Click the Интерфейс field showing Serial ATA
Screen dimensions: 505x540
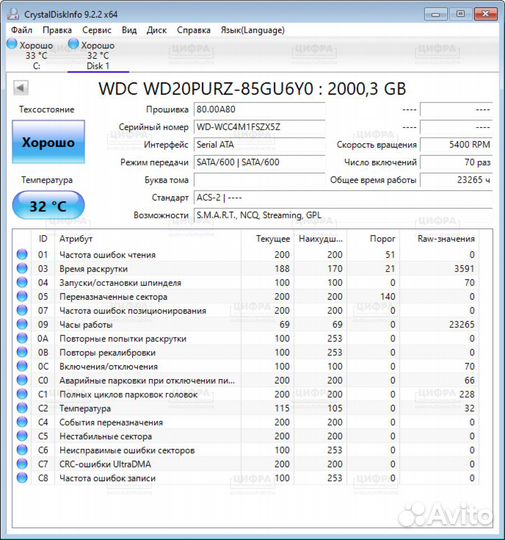pos(259,145)
